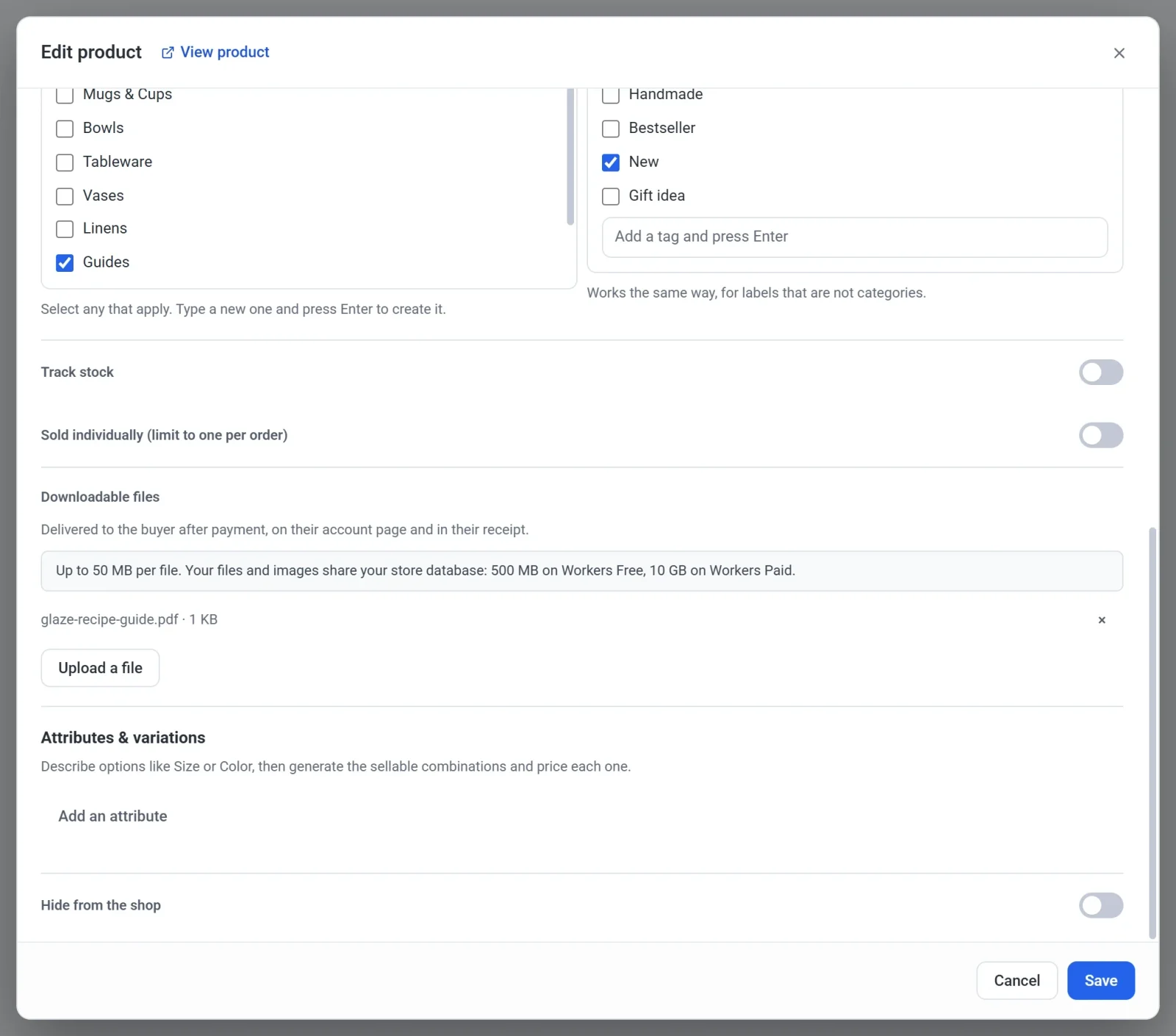1176x1036 pixels.
Task: Check the Mugs & Cups category
Action: click(65, 95)
